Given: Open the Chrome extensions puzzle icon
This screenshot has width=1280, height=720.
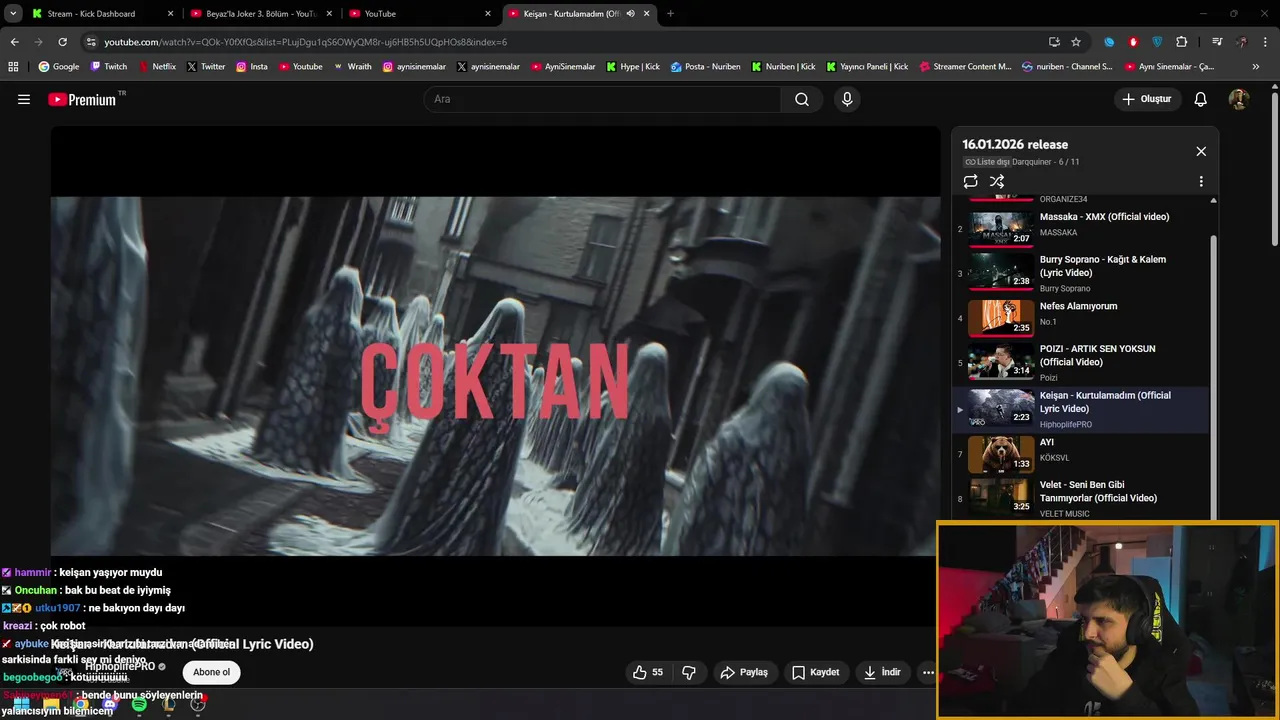Looking at the screenshot, I should [1181, 42].
